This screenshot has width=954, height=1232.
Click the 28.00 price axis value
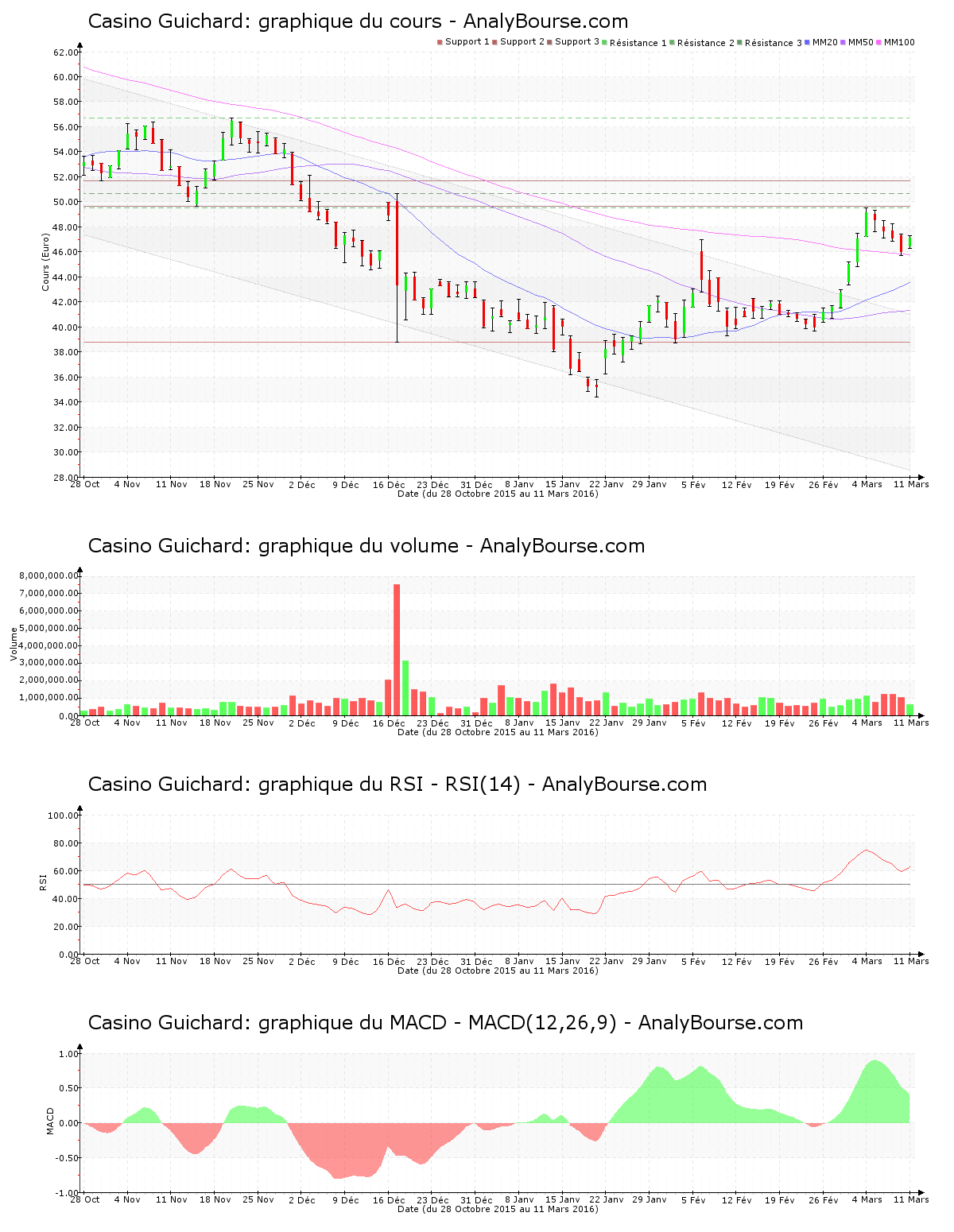pyautogui.click(x=66, y=477)
